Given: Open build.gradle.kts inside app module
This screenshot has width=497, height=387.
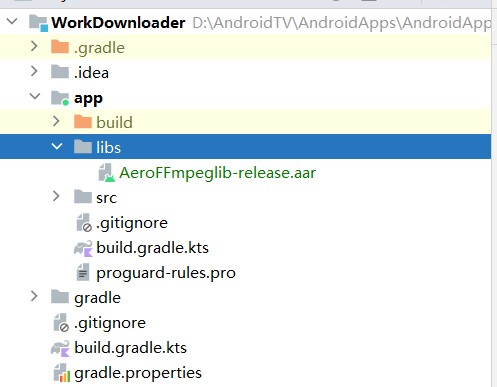Looking at the screenshot, I should (152, 248).
